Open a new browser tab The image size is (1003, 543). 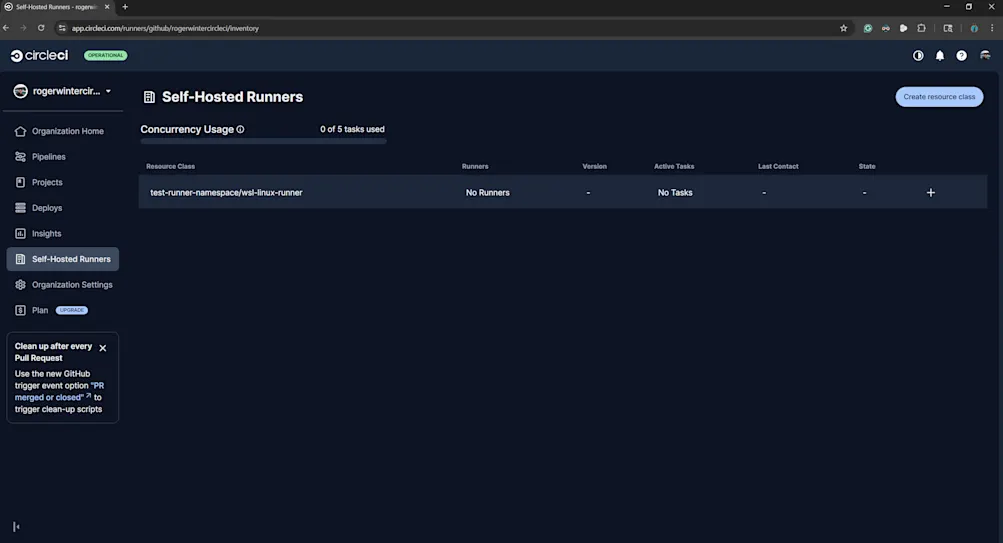click(125, 7)
